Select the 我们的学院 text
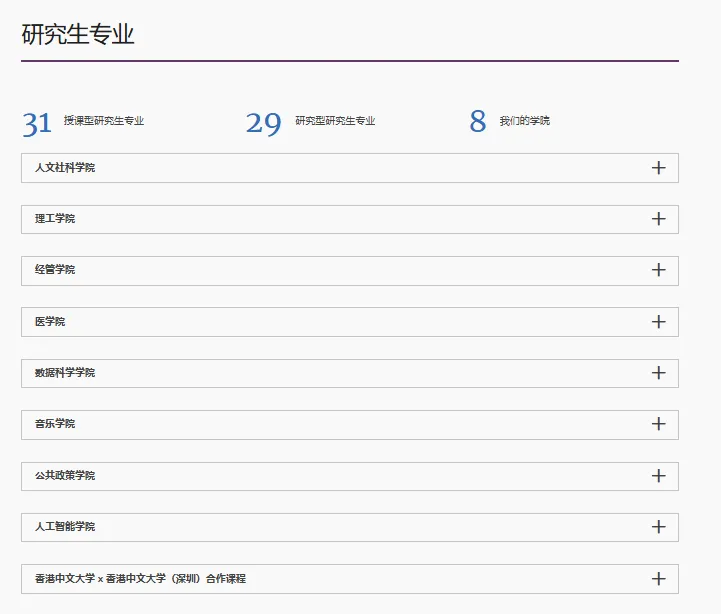This screenshot has width=721, height=614. click(524, 121)
